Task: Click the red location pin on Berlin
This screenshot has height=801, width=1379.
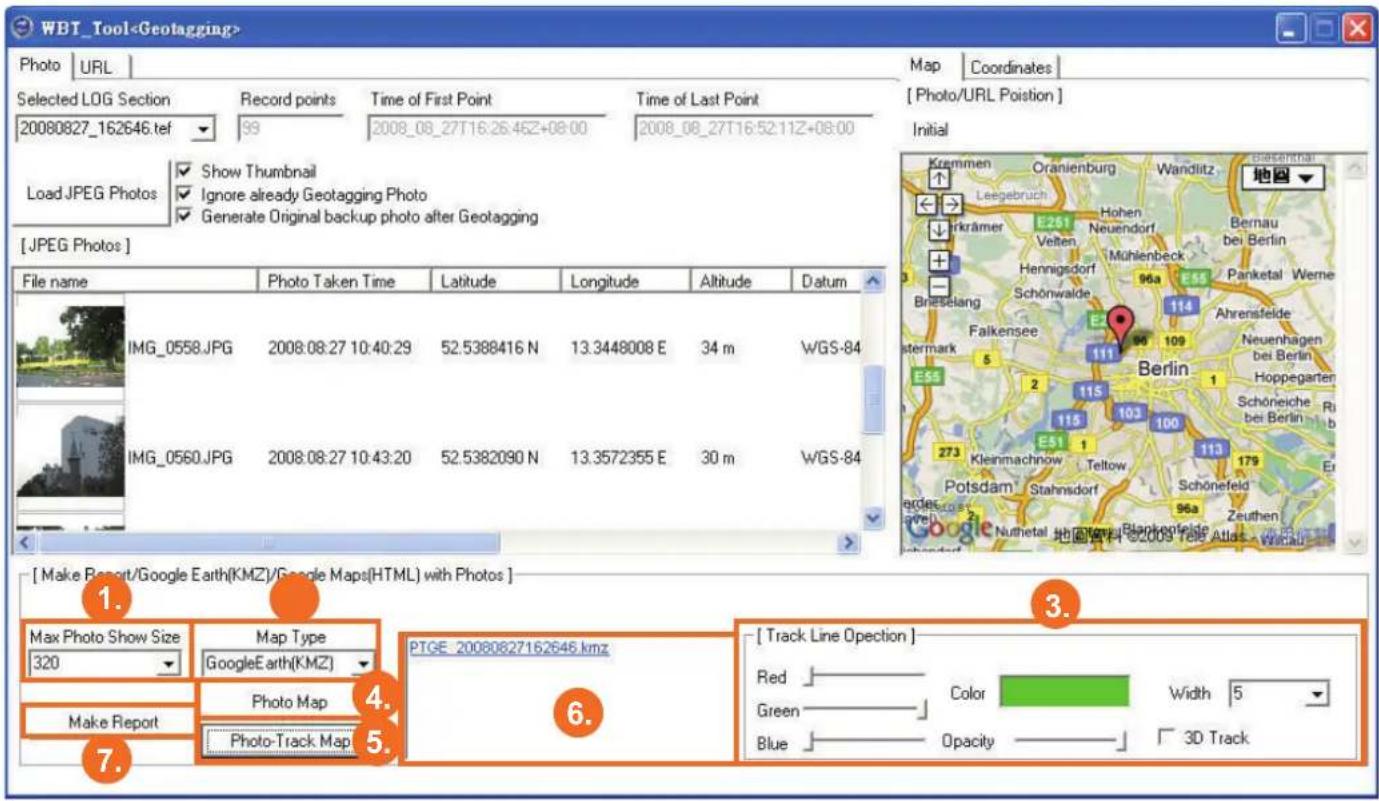Action: click(x=1122, y=328)
